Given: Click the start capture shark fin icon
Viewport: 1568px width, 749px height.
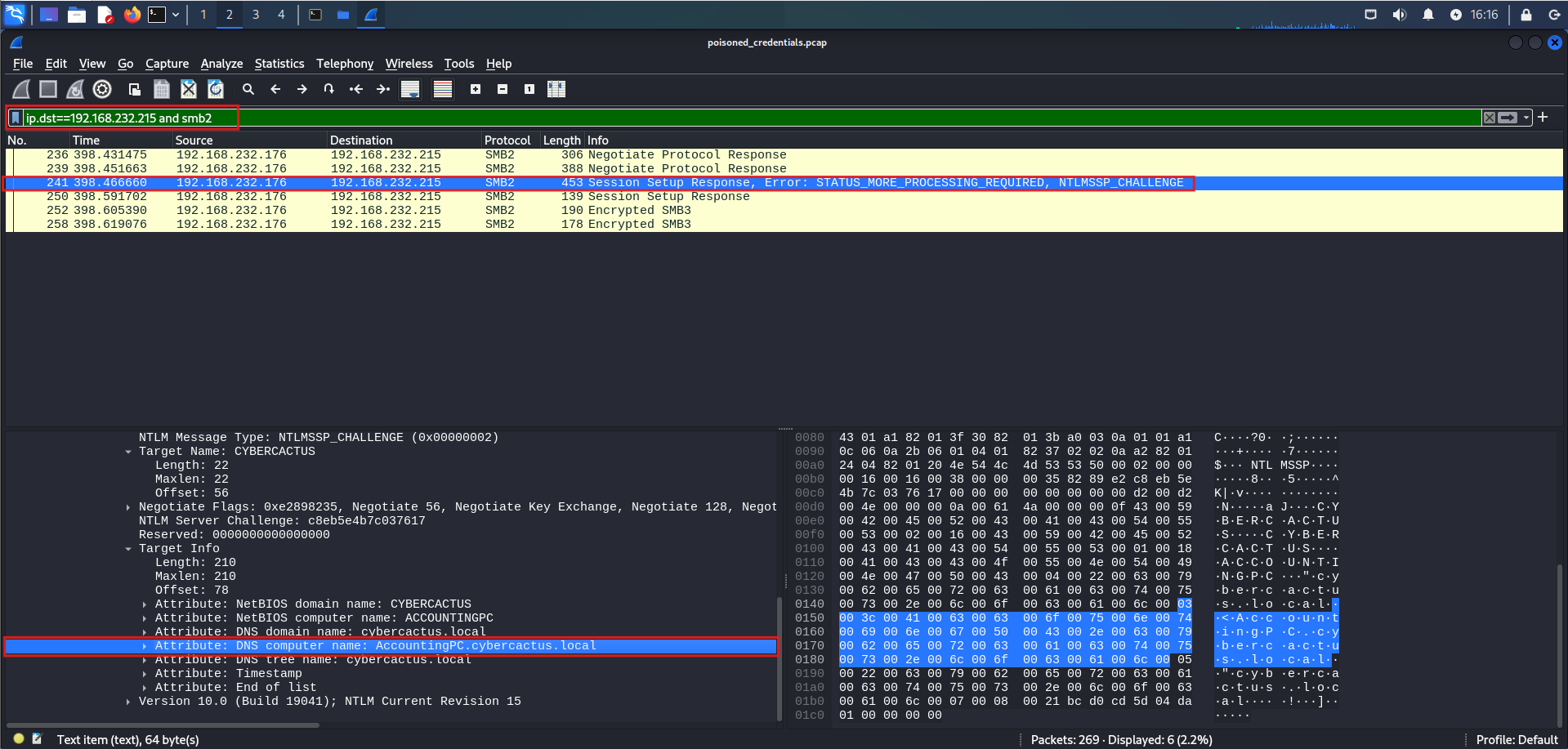Looking at the screenshot, I should 22,89.
